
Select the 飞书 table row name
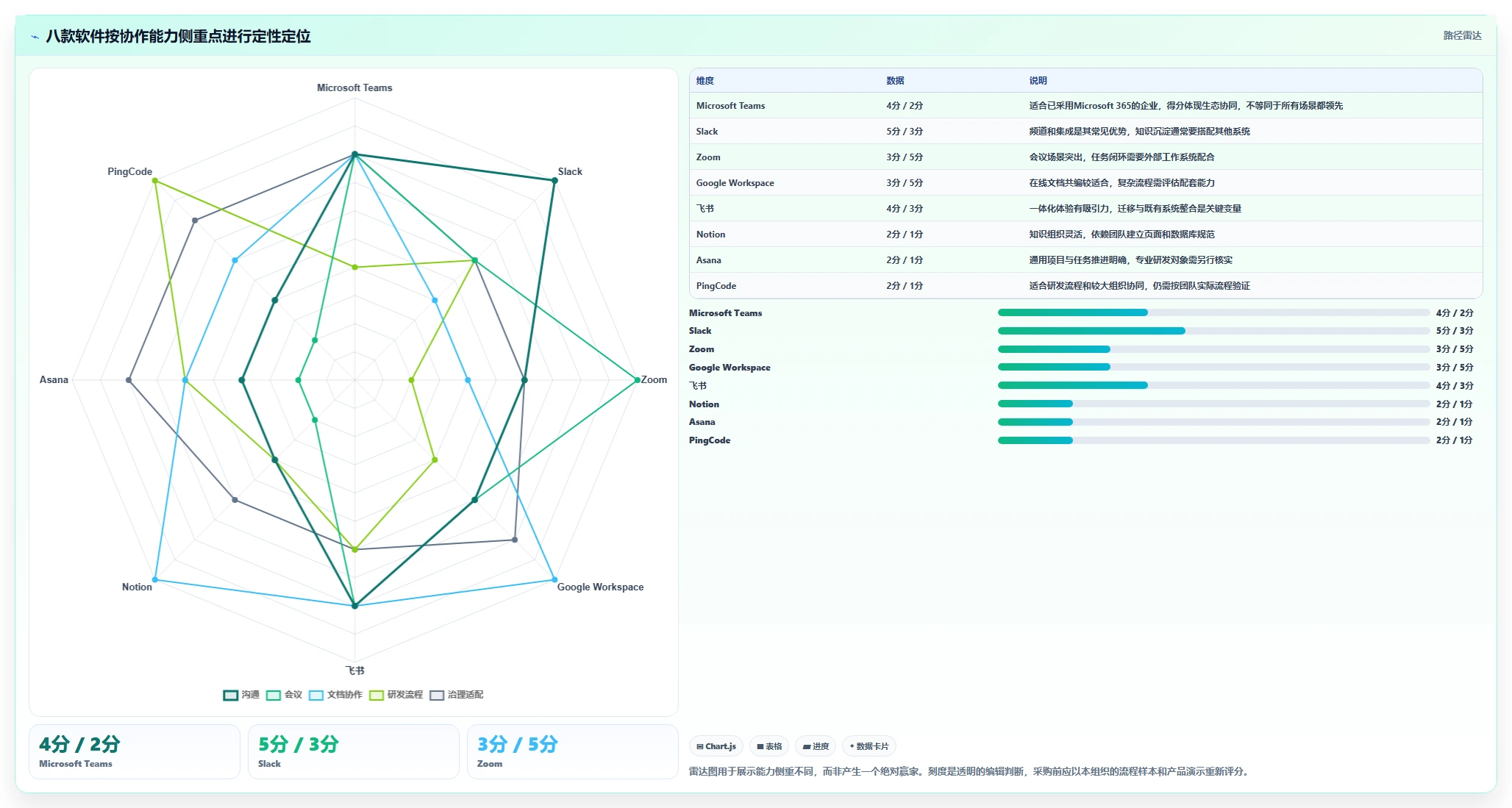pyautogui.click(x=705, y=209)
